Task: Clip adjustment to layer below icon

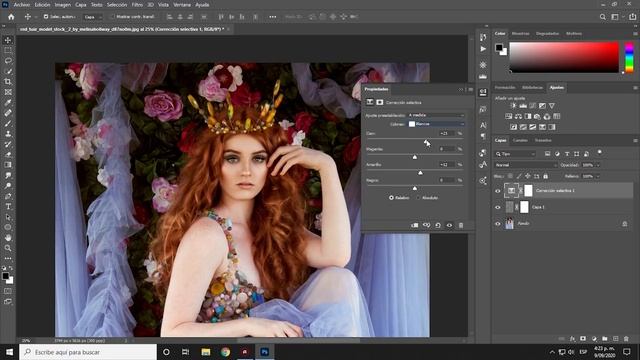Action: click(415, 225)
